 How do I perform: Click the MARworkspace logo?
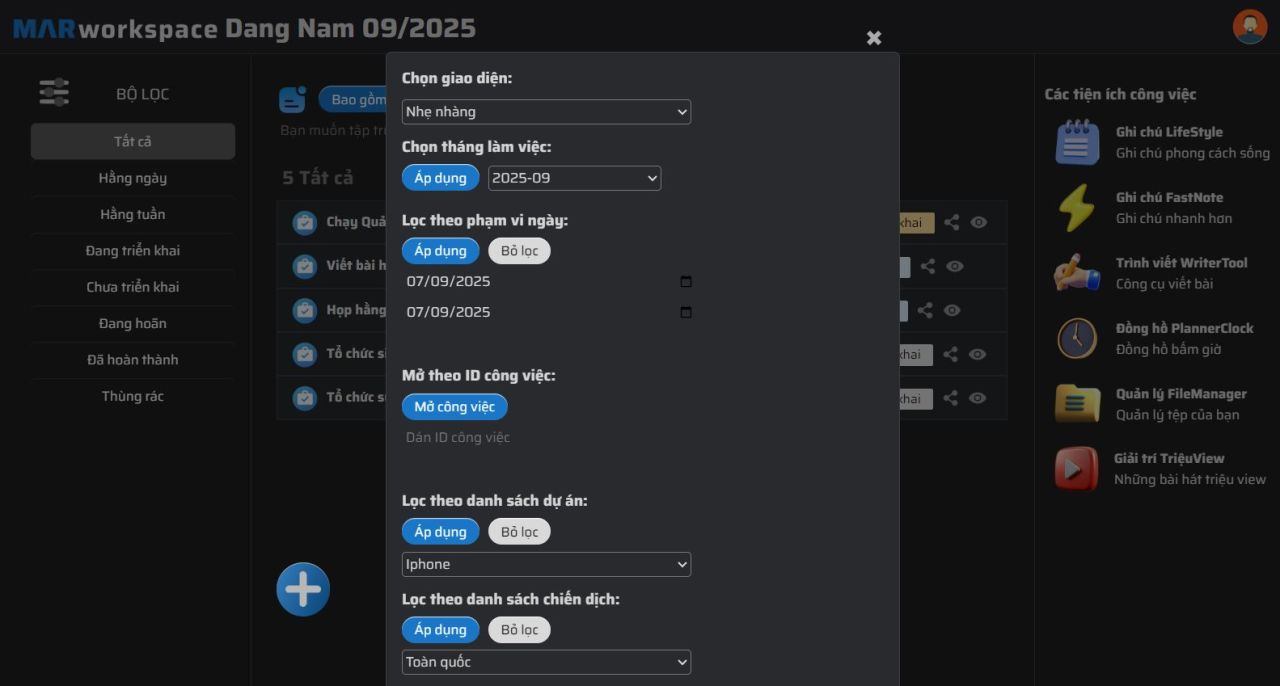coord(115,28)
